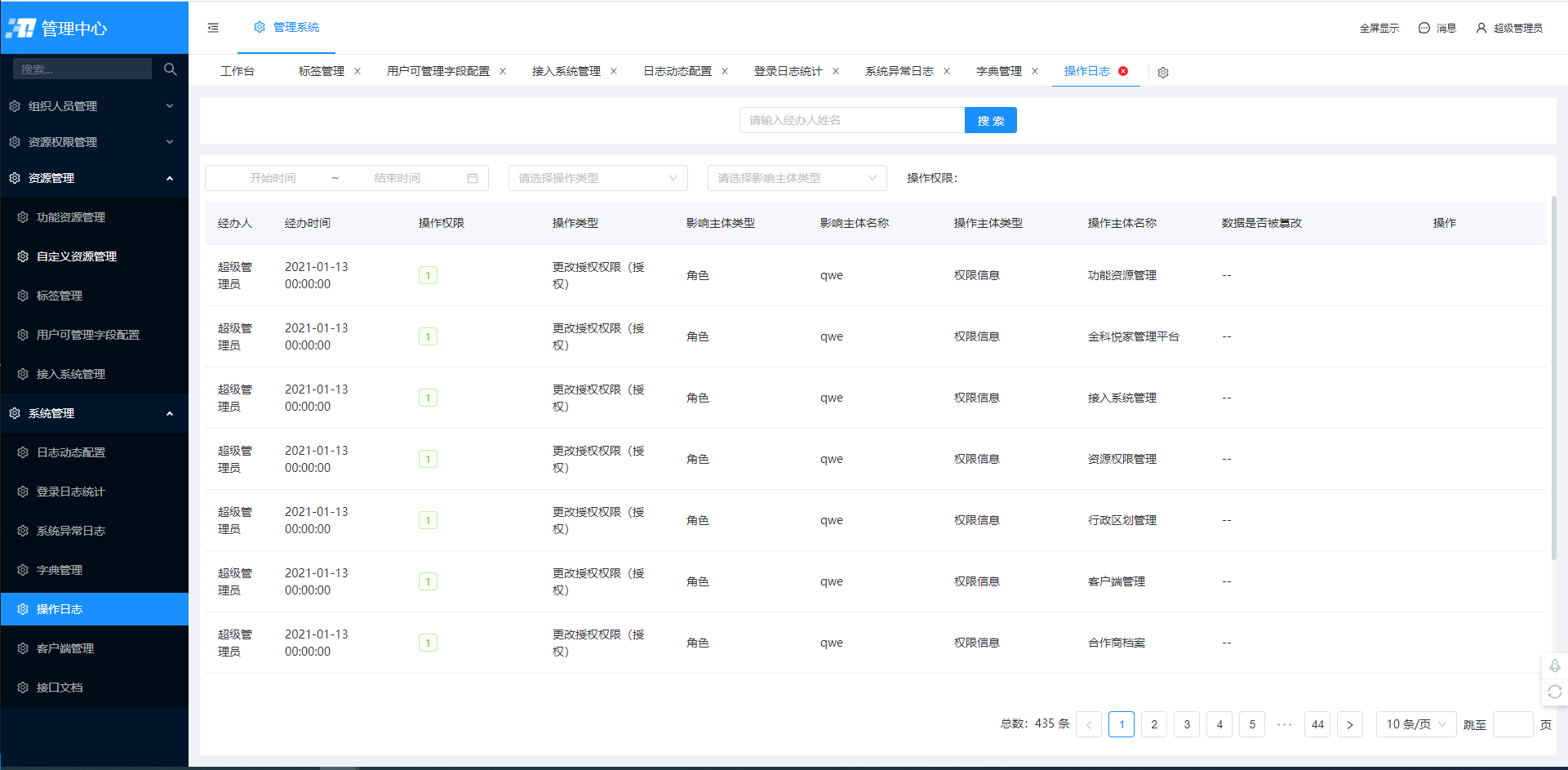Click the 金科悦家管理平台 cell

(x=1134, y=336)
